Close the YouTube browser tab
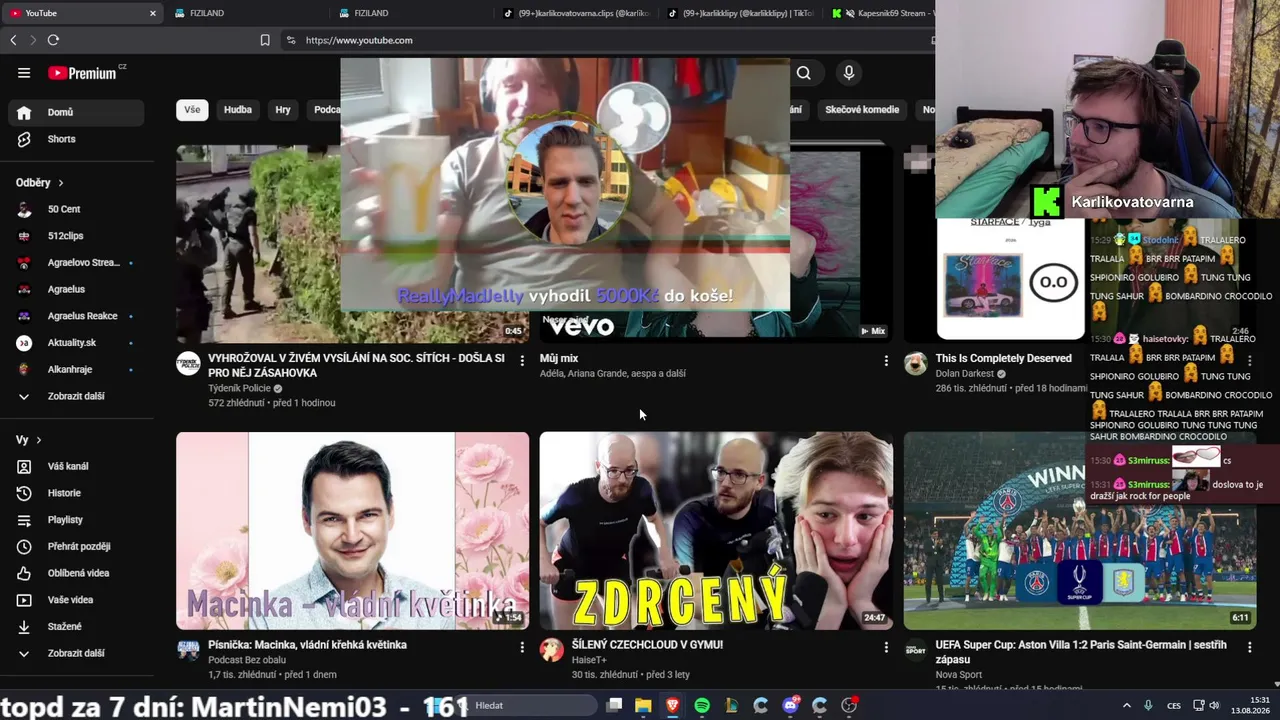Image resolution: width=1280 pixels, height=720 pixels. (x=153, y=13)
